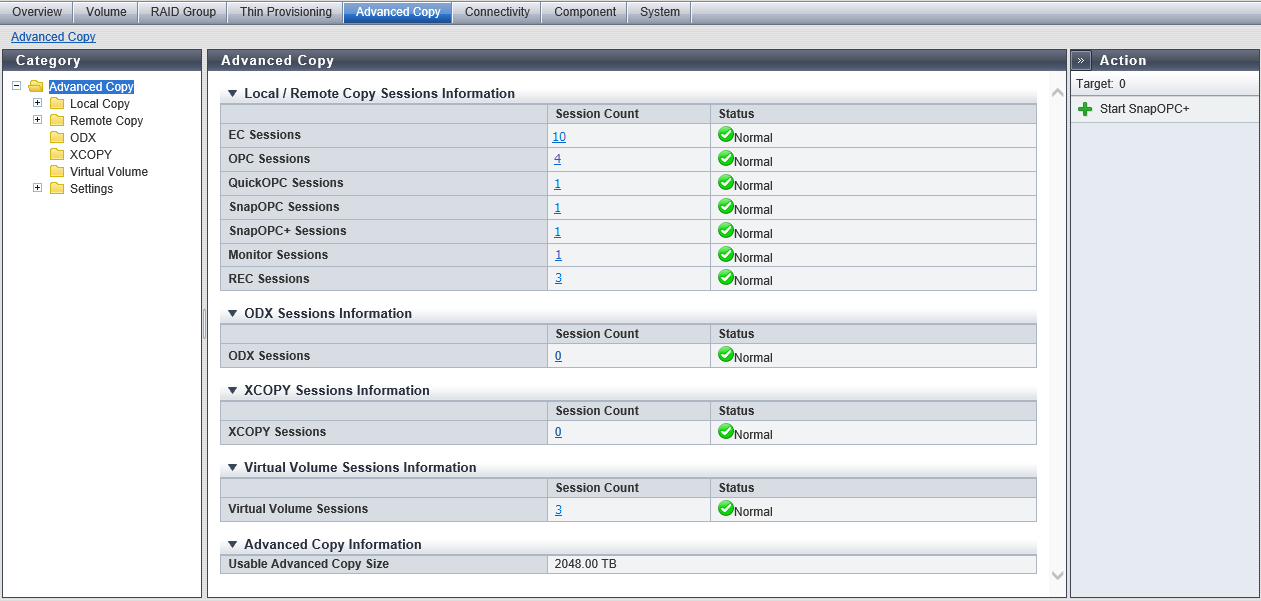This screenshot has height=601, width=1261.
Task: Click the ODX folder icon in tree
Action: pyautogui.click(x=57, y=138)
